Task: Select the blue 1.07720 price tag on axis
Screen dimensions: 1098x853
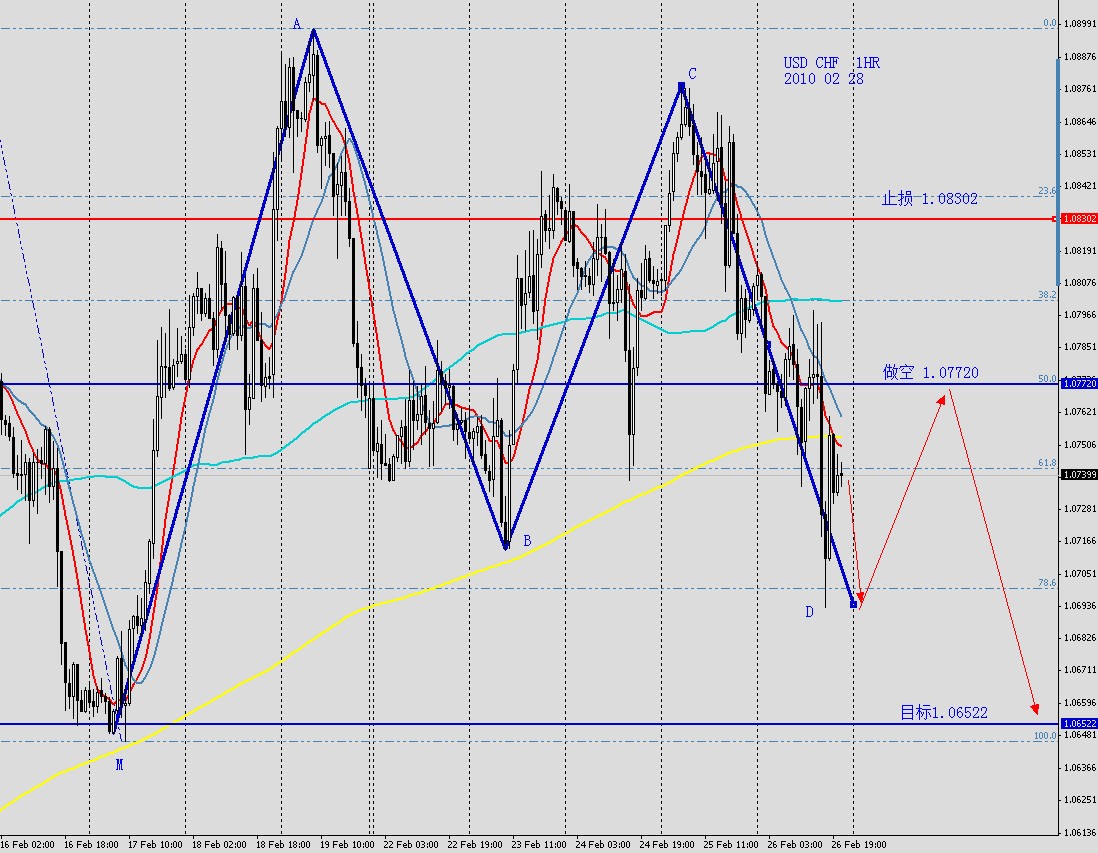Action: point(1078,383)
